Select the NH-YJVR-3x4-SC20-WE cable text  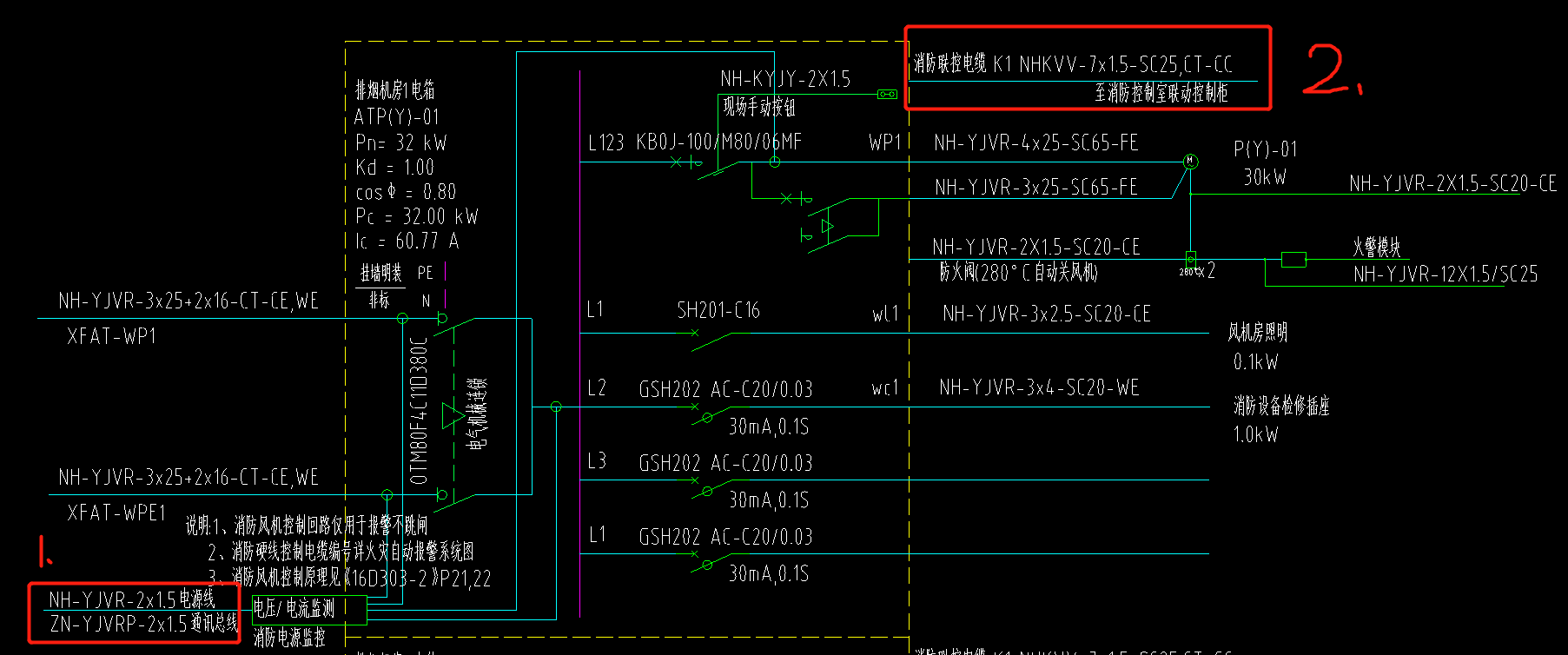coord(1039,387)
